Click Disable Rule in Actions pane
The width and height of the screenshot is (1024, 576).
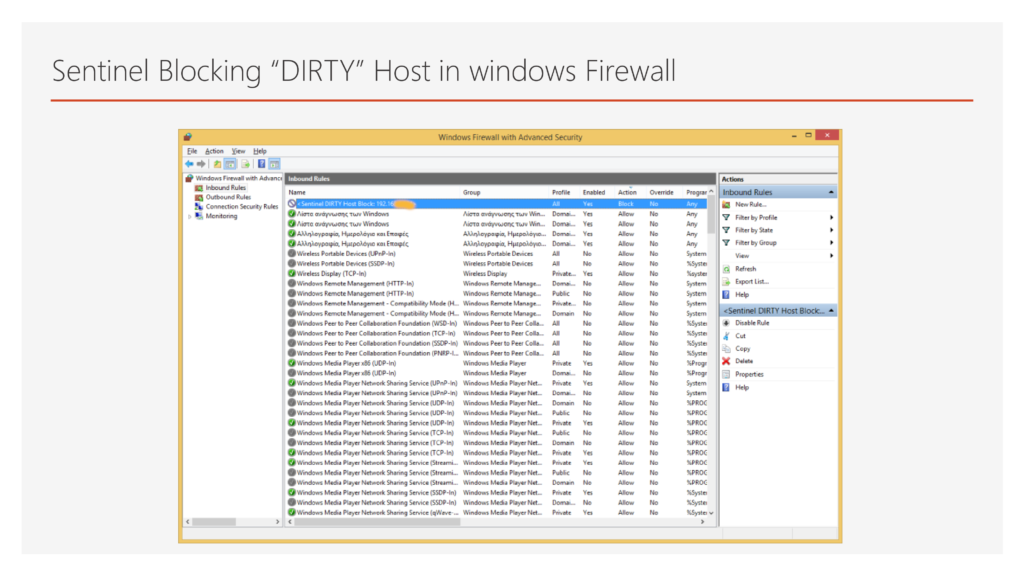click(x=752, y=323)
